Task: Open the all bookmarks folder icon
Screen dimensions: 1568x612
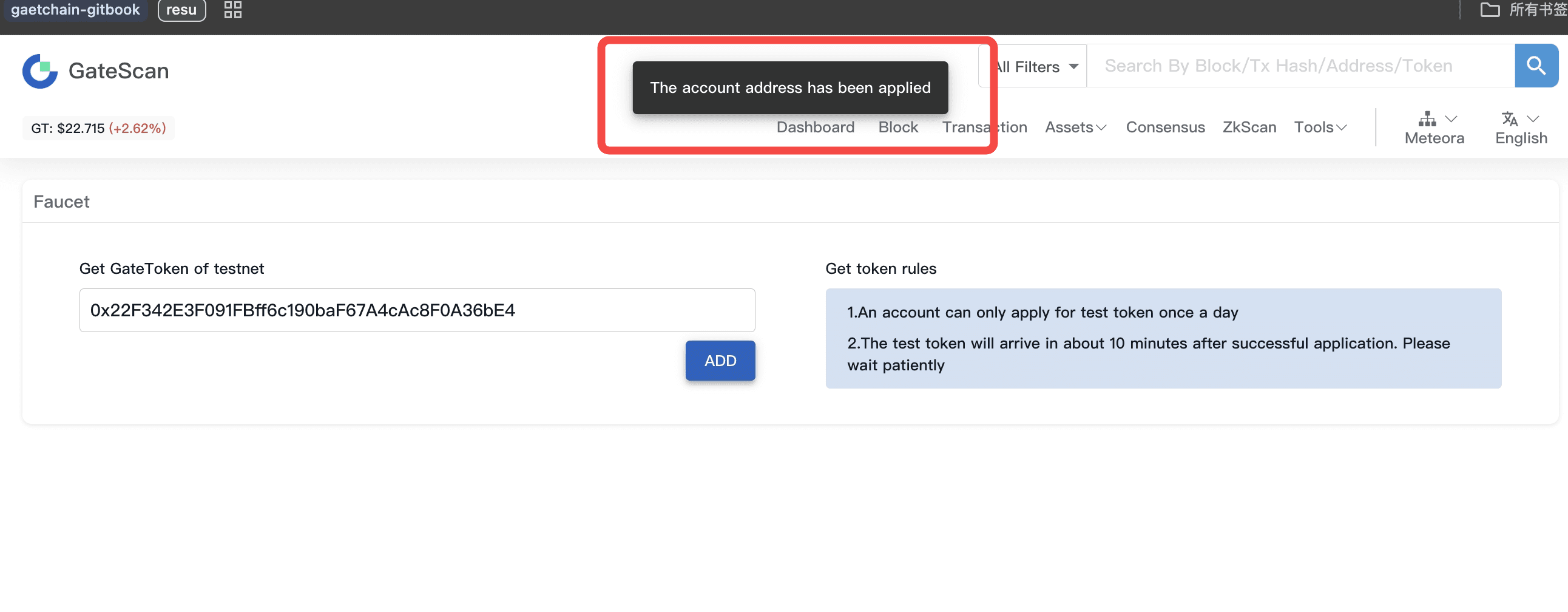Action: click(x=1489, y=10)
